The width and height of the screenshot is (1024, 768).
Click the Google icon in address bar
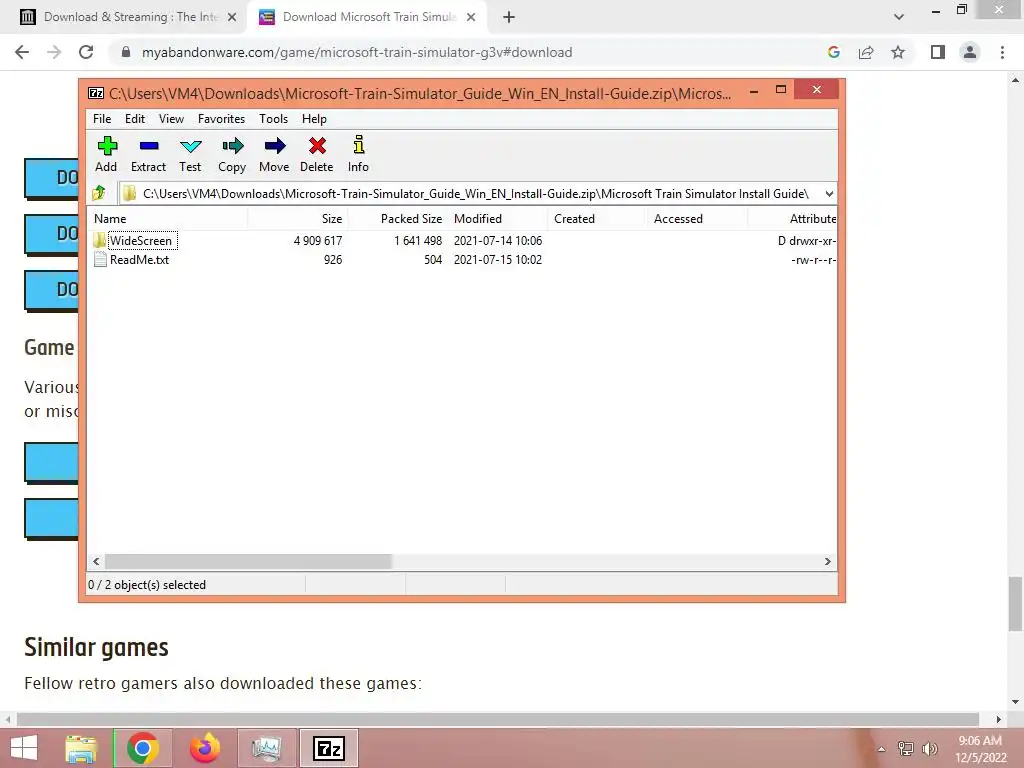(833, 52)
